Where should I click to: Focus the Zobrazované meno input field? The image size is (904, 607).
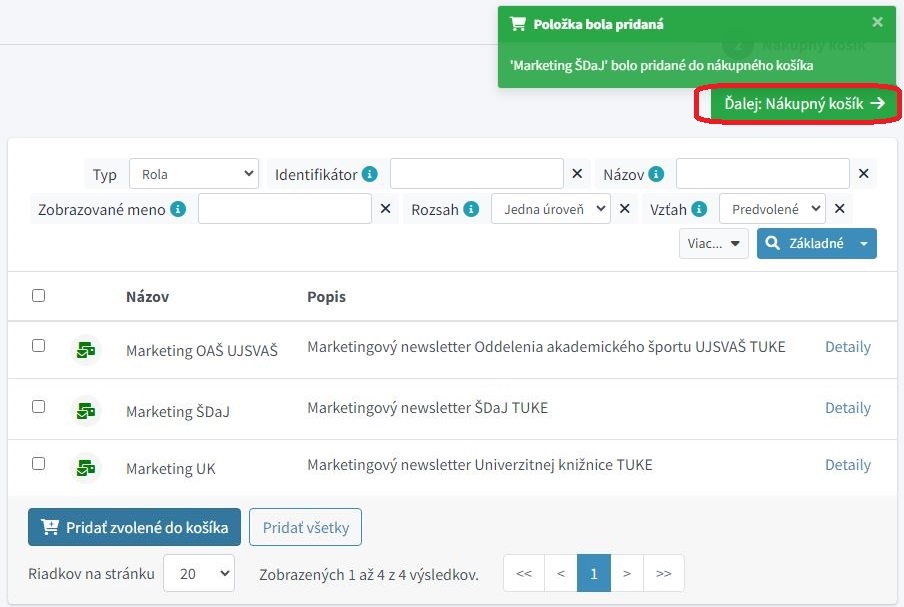tap(285, 209)
